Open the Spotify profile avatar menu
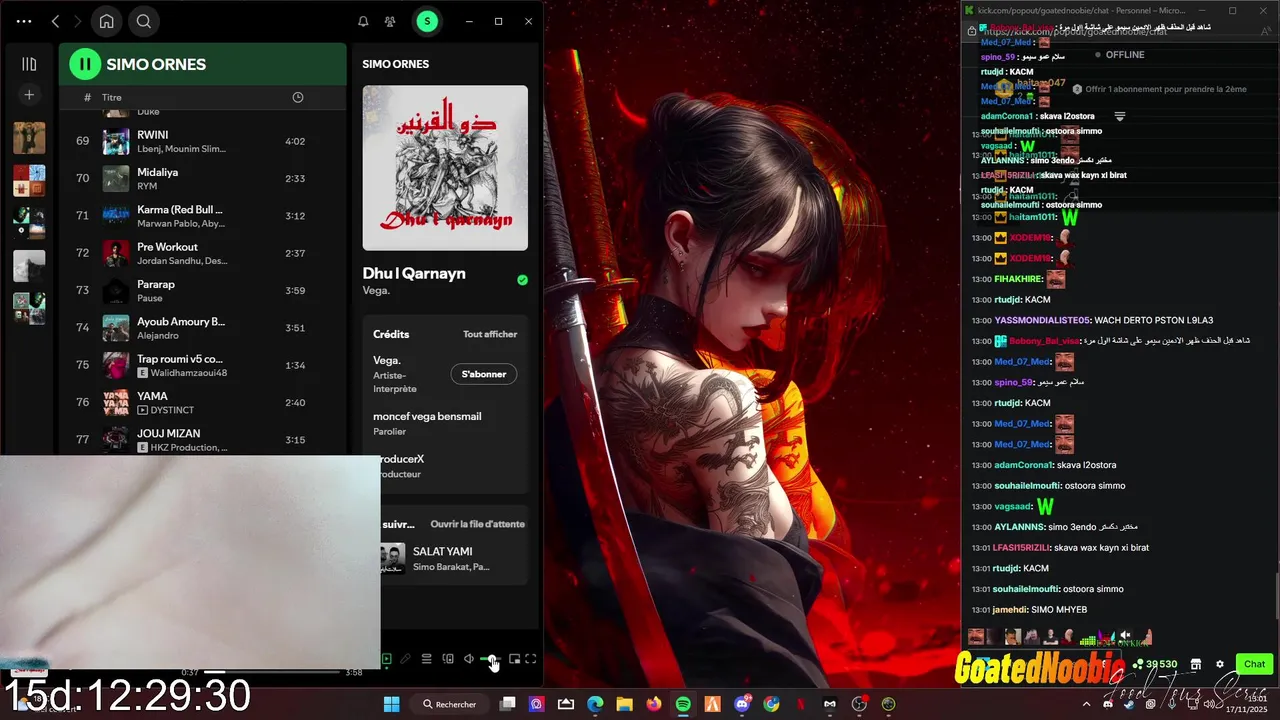1280x720 pixels. [x=427, y=21]
